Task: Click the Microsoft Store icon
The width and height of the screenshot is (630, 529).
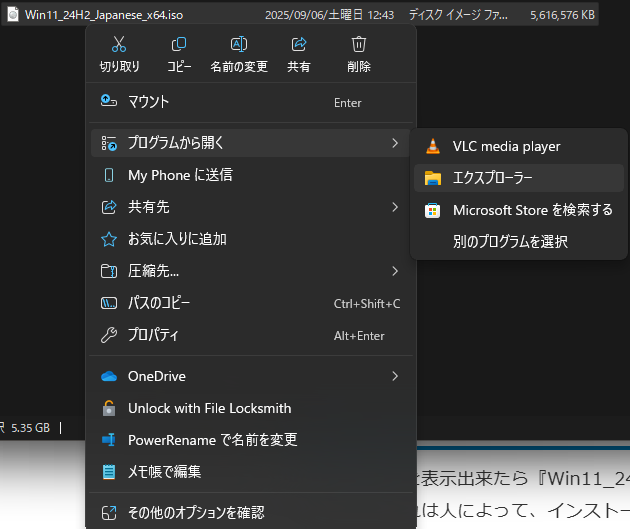Action: point(433,210)
